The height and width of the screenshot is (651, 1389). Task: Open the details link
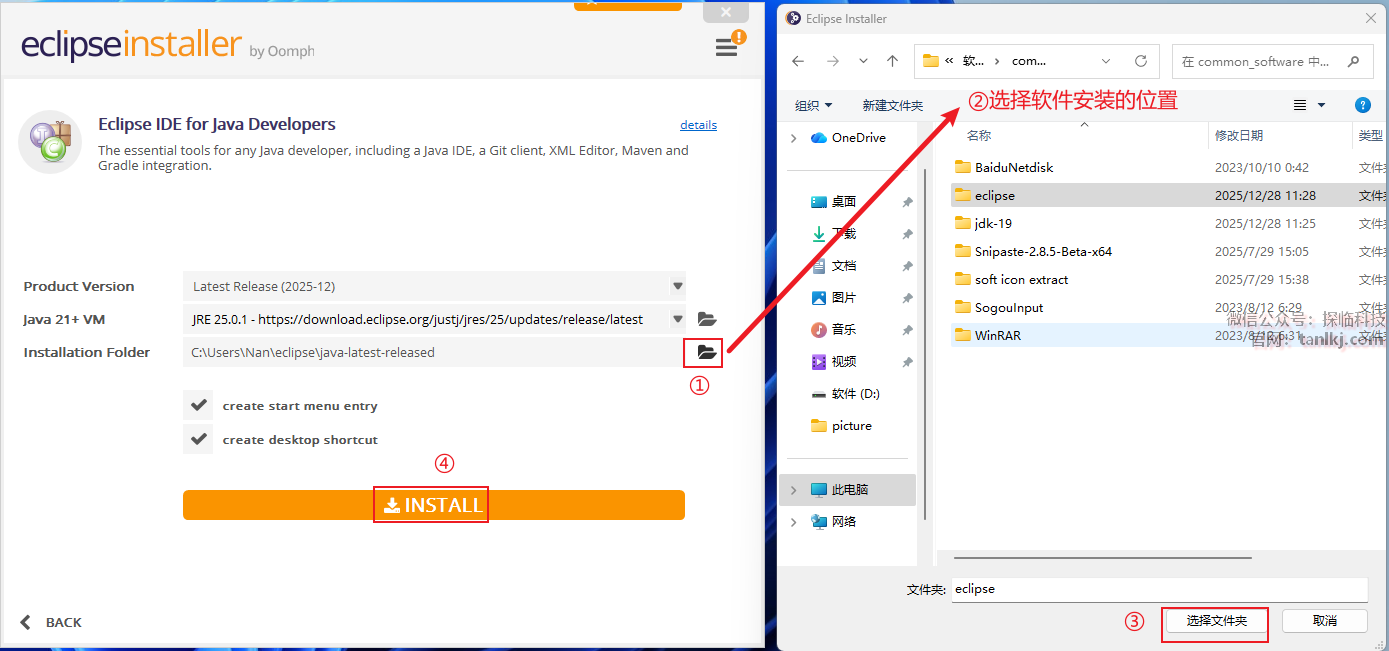click(x=698, y=125)
